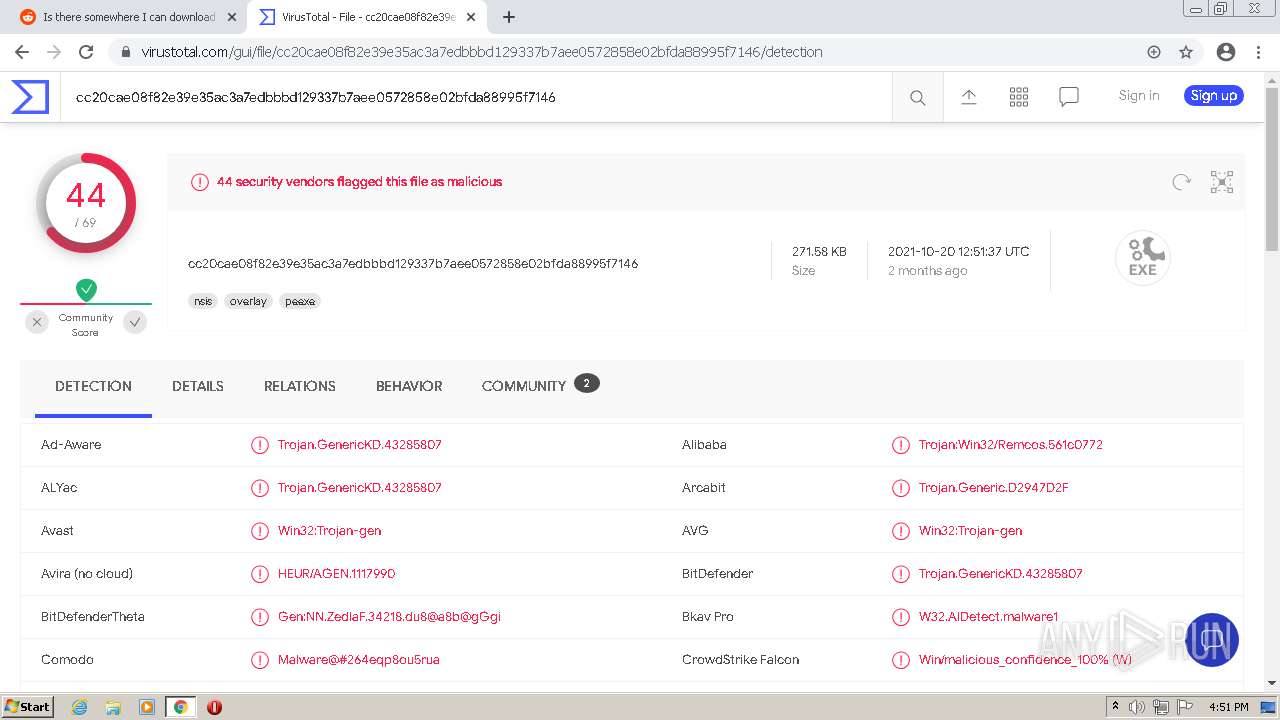Open the comment bubble icon

pos(1069,96)
